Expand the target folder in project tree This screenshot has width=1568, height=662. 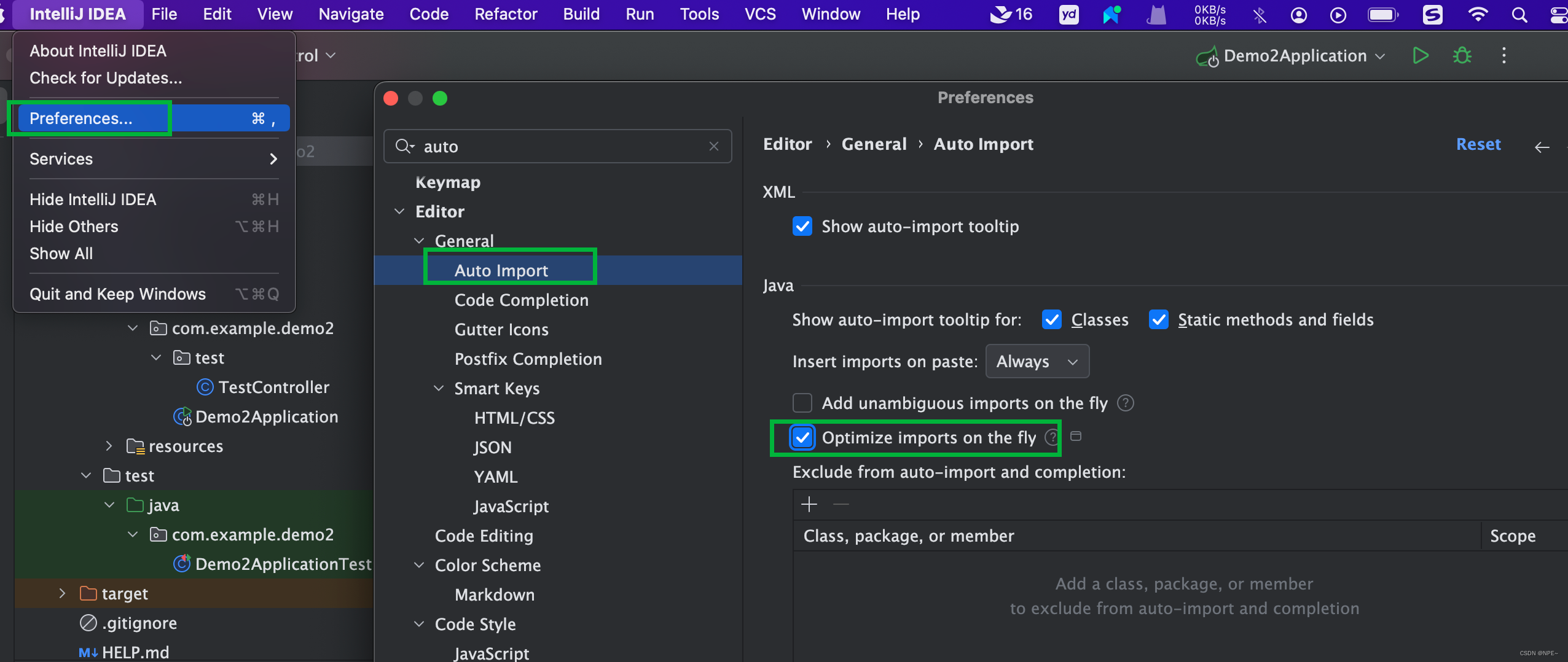[62, 593]
